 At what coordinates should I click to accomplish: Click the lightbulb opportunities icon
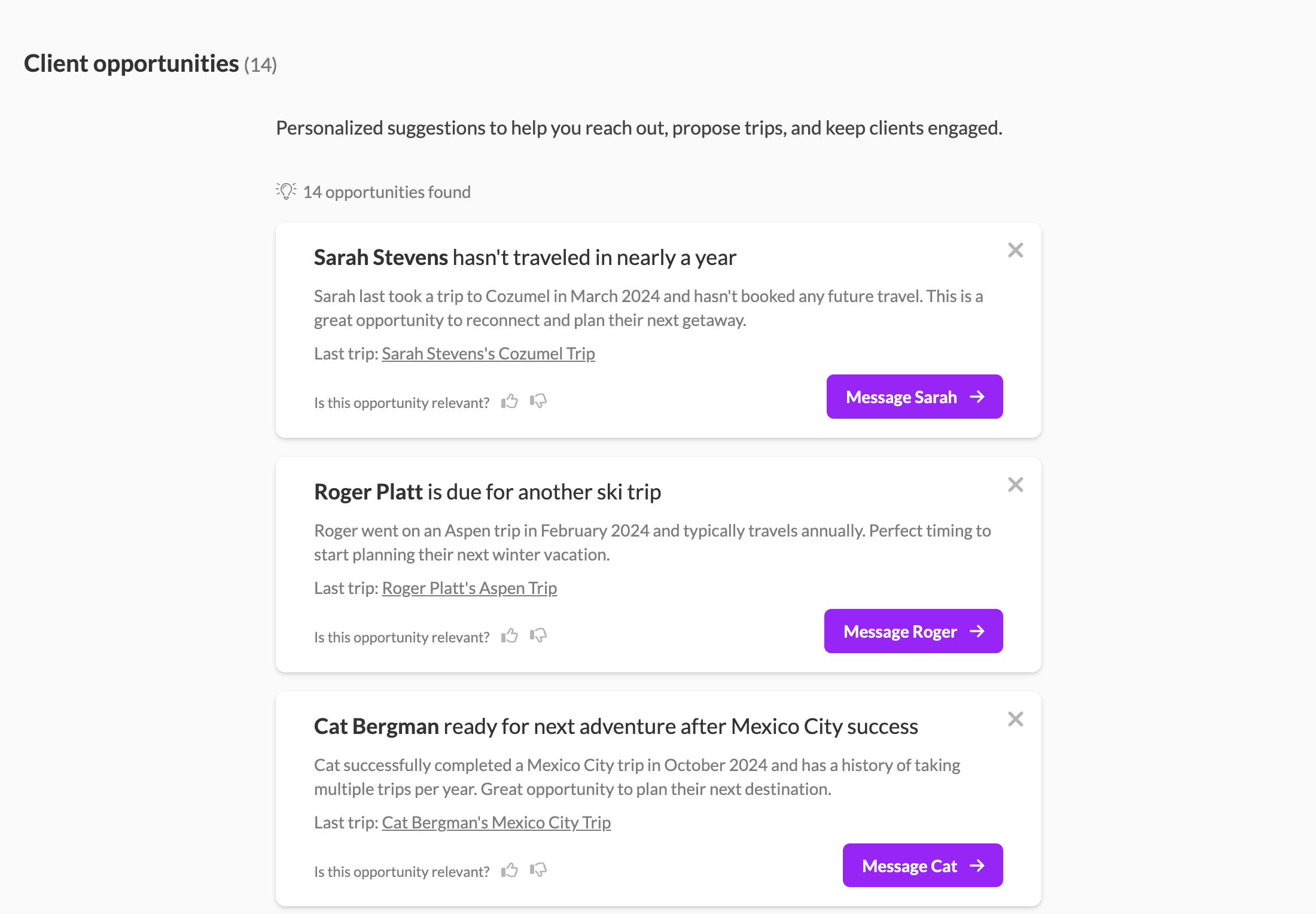pyautogui.click(x=286, y=191)
